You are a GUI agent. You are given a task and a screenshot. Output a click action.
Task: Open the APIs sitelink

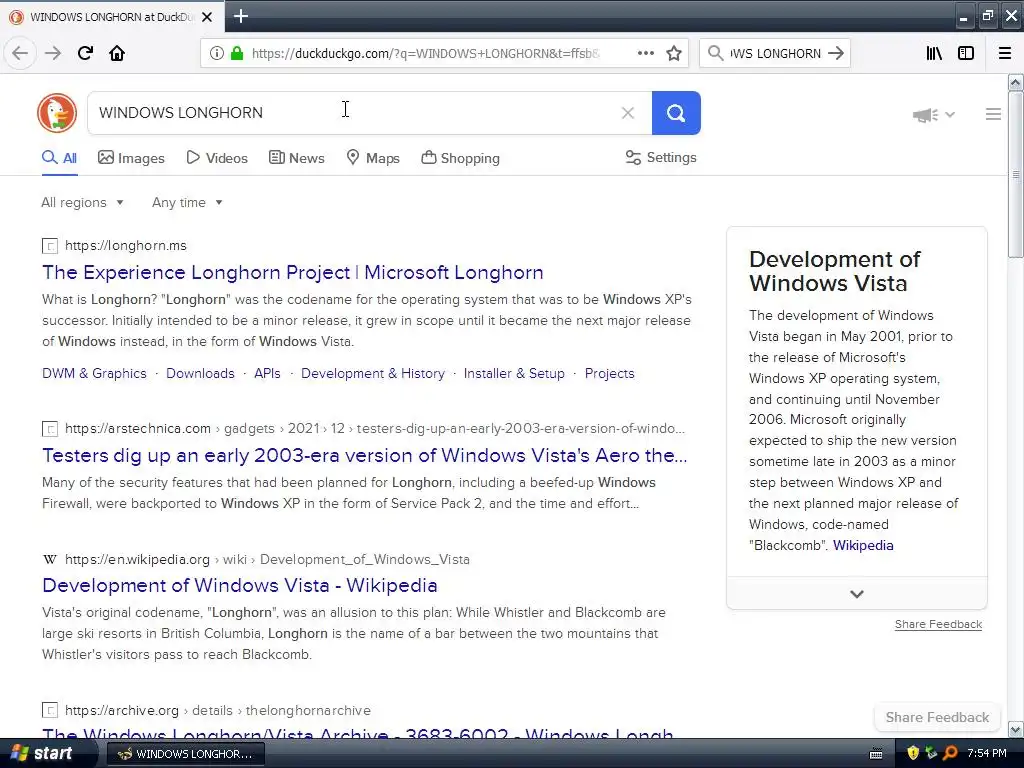pos(267,374)
